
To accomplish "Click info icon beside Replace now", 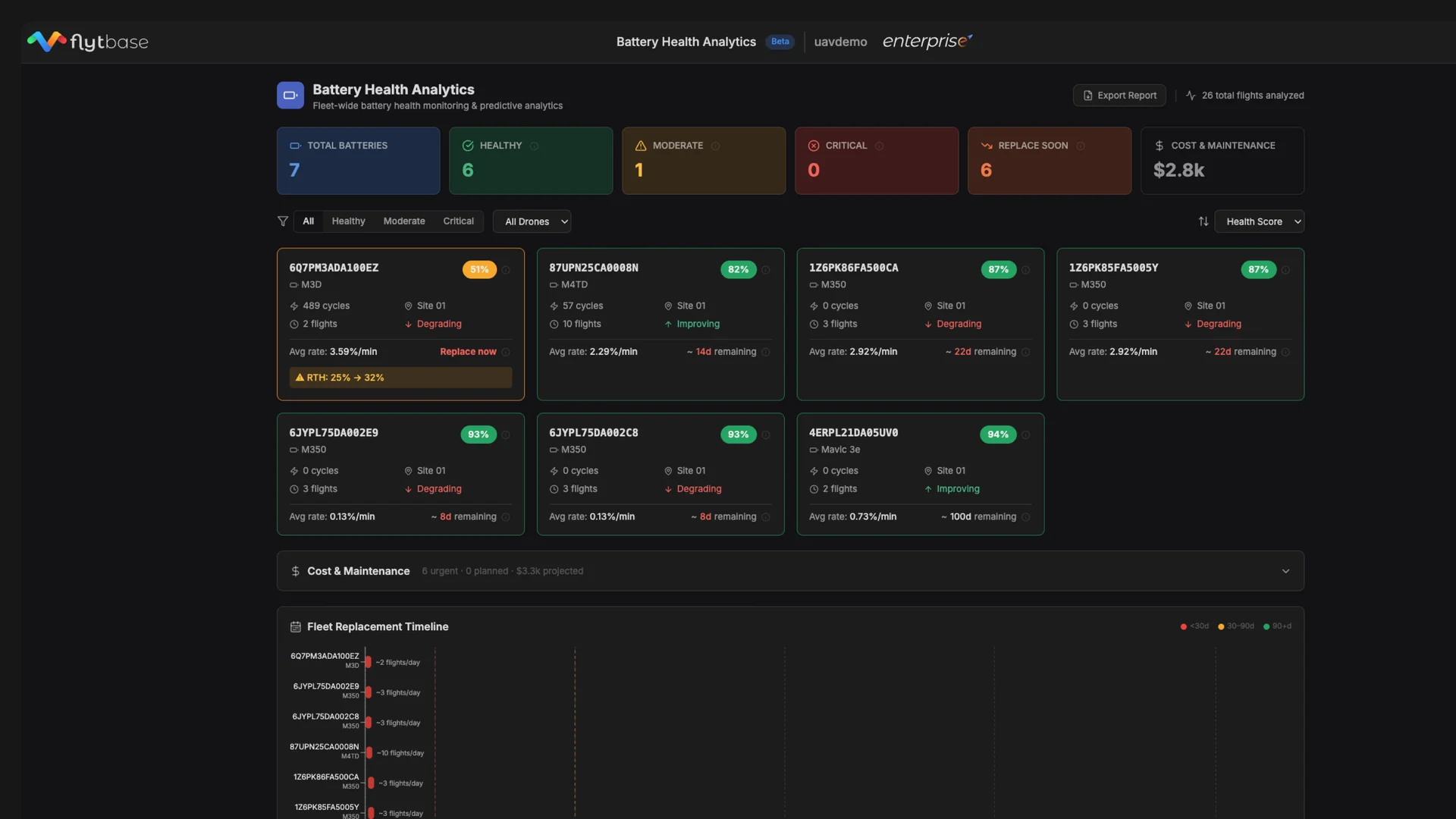I will click(x=506, y=352).
